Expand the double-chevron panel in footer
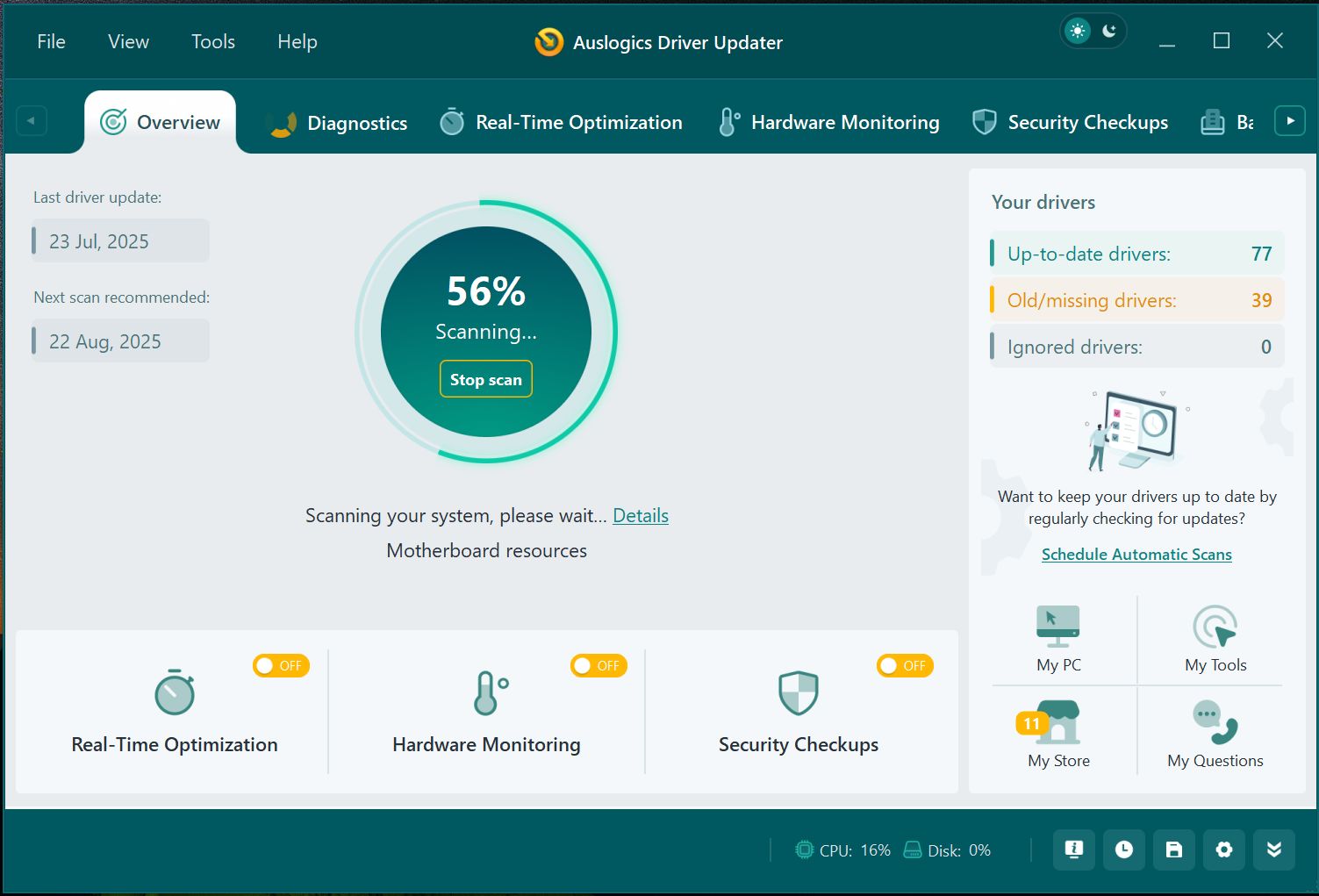The image size is (1319, 896). click(x=1273, y=849)
